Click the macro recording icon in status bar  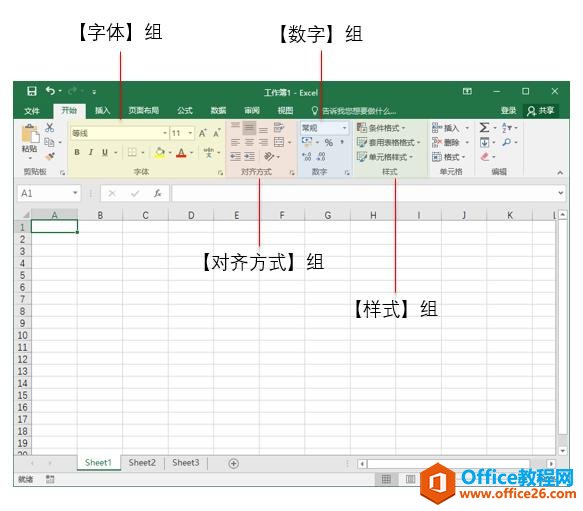click(x=50, y=479)
